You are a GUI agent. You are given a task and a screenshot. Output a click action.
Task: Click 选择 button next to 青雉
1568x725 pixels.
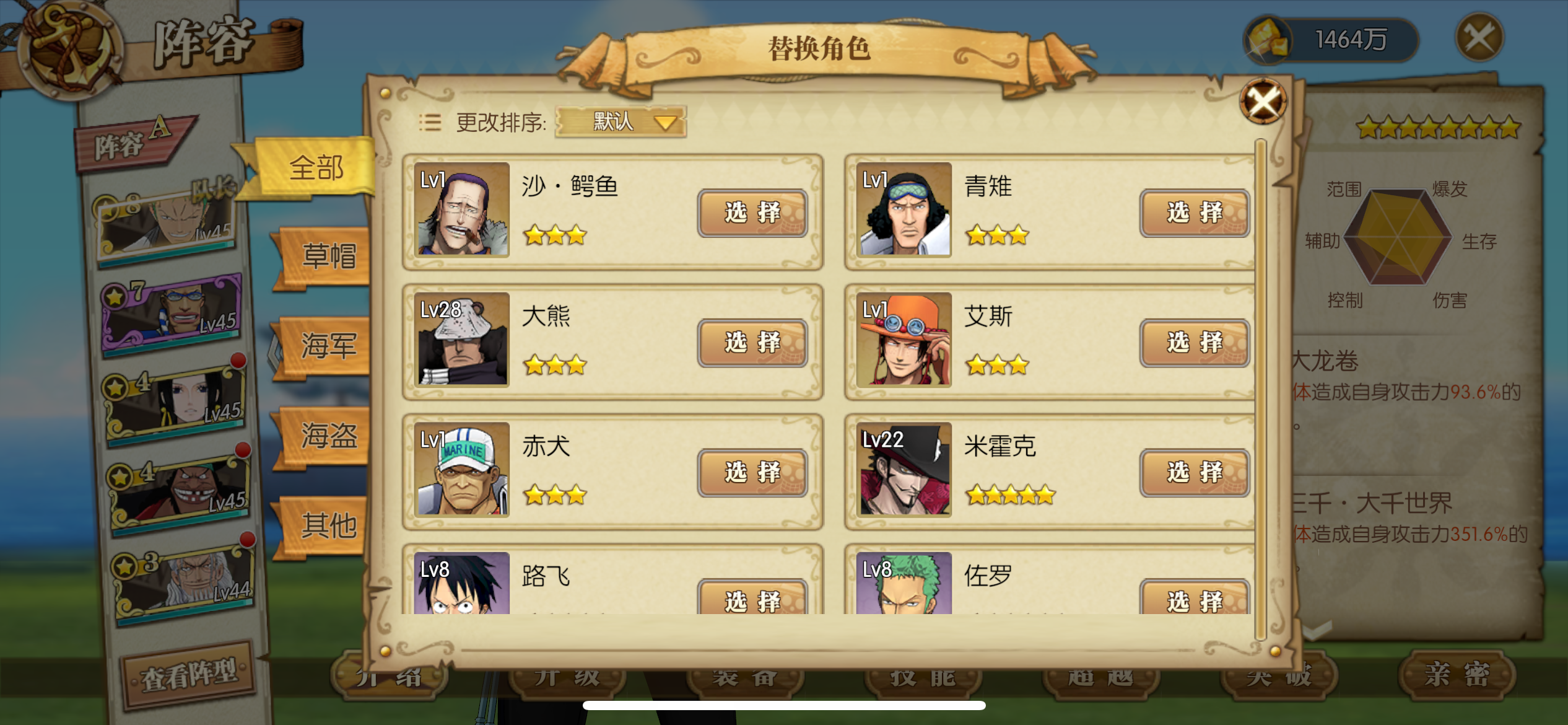(1195, 213)
